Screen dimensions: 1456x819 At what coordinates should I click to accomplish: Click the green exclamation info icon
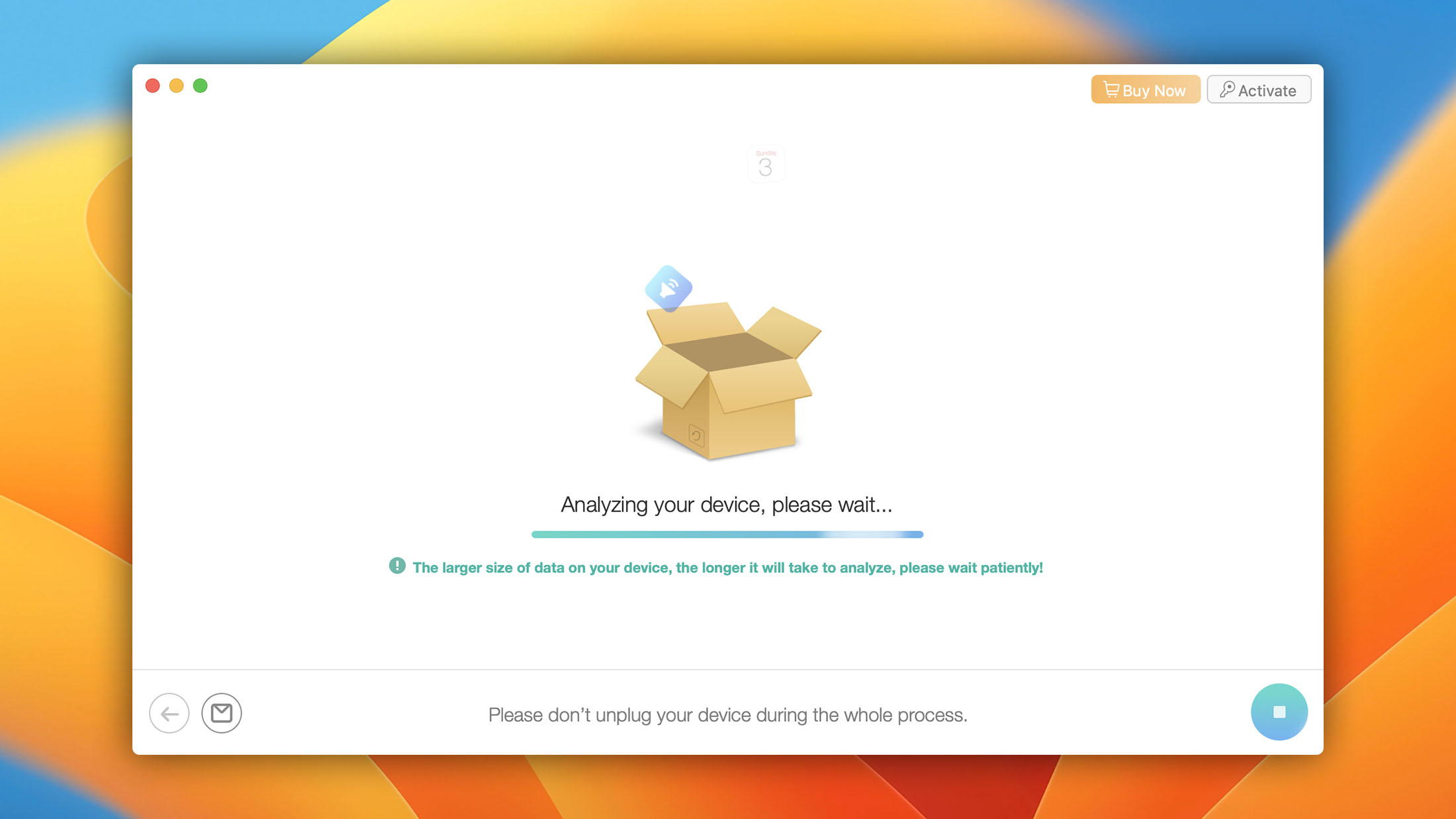point(397,566)
